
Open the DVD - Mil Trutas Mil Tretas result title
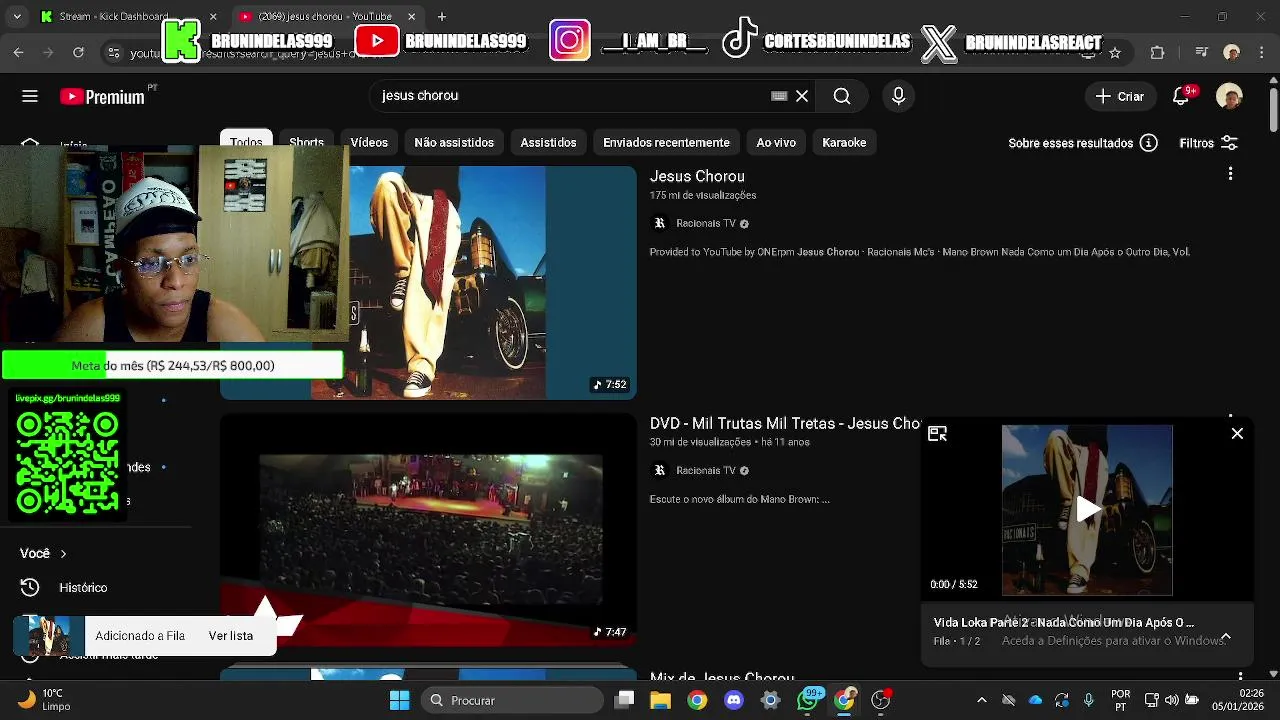coord(785,423)
